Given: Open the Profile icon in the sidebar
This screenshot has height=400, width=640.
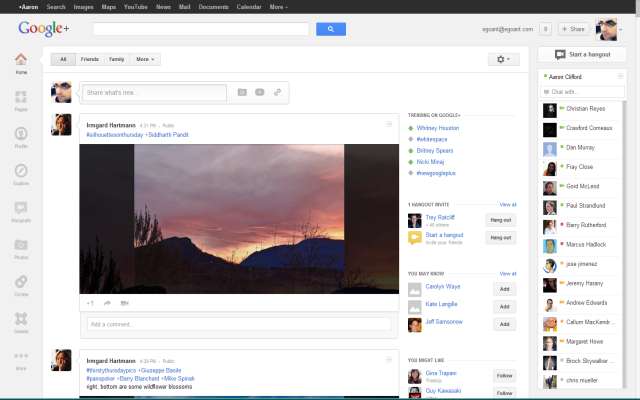Looking at the screenshot, I should (x=21, y=137).
